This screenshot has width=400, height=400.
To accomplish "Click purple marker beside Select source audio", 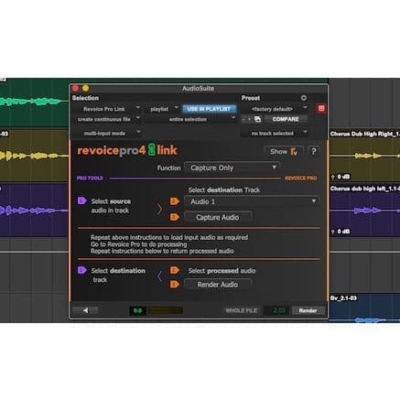I will [x=82, y=201].
